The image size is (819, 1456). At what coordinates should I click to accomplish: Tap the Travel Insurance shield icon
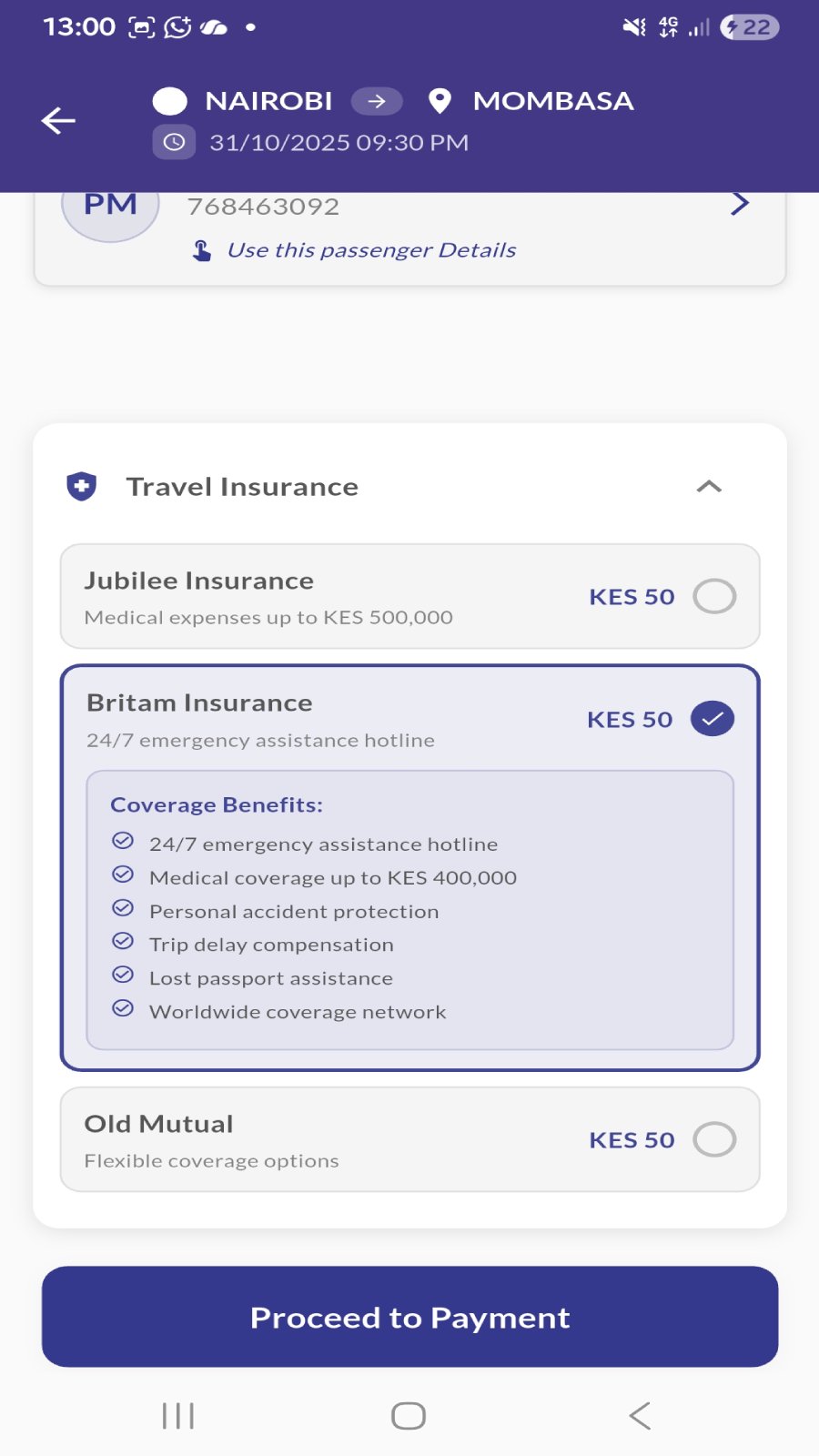(x=82, y=487)
